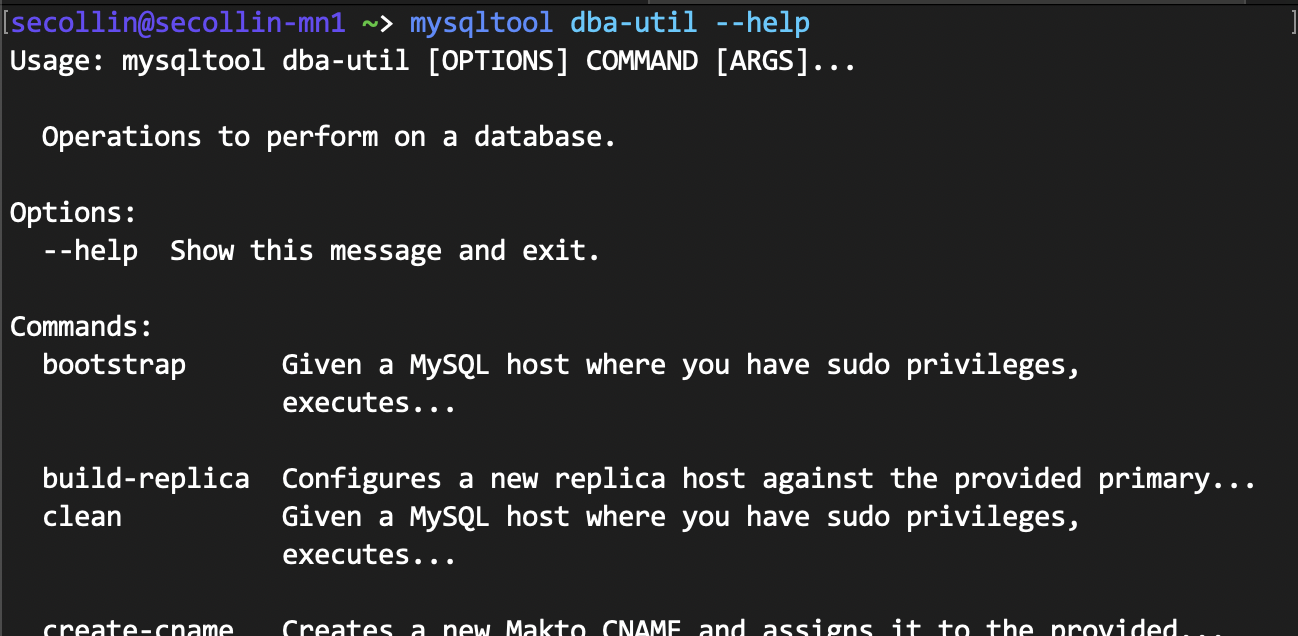Click the --help option under Options
This screenshot has height=636, width=1298.
(x=90, y=250)
